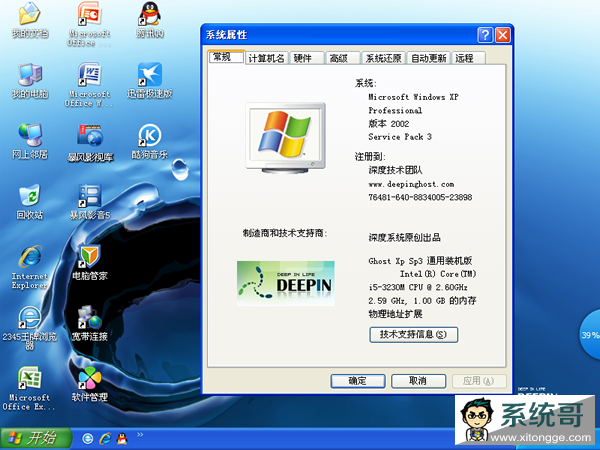Viewport: 600px width, 450px height.
Task: Switch to the 计算机名 tab
Action: point(266,58)
